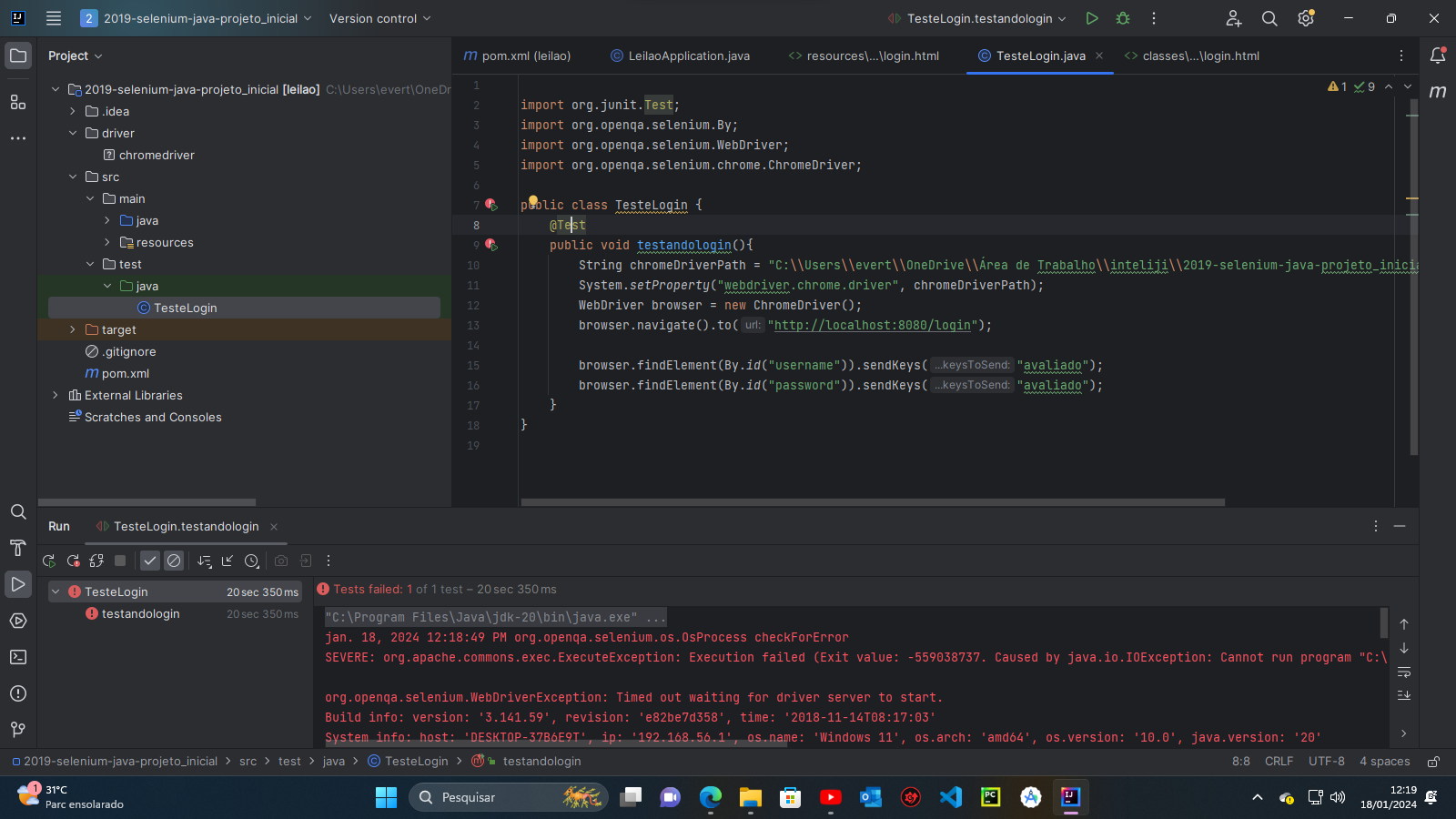Open Version control dropdown
This screenshot has height=819, width=1456.
(379, 18)
